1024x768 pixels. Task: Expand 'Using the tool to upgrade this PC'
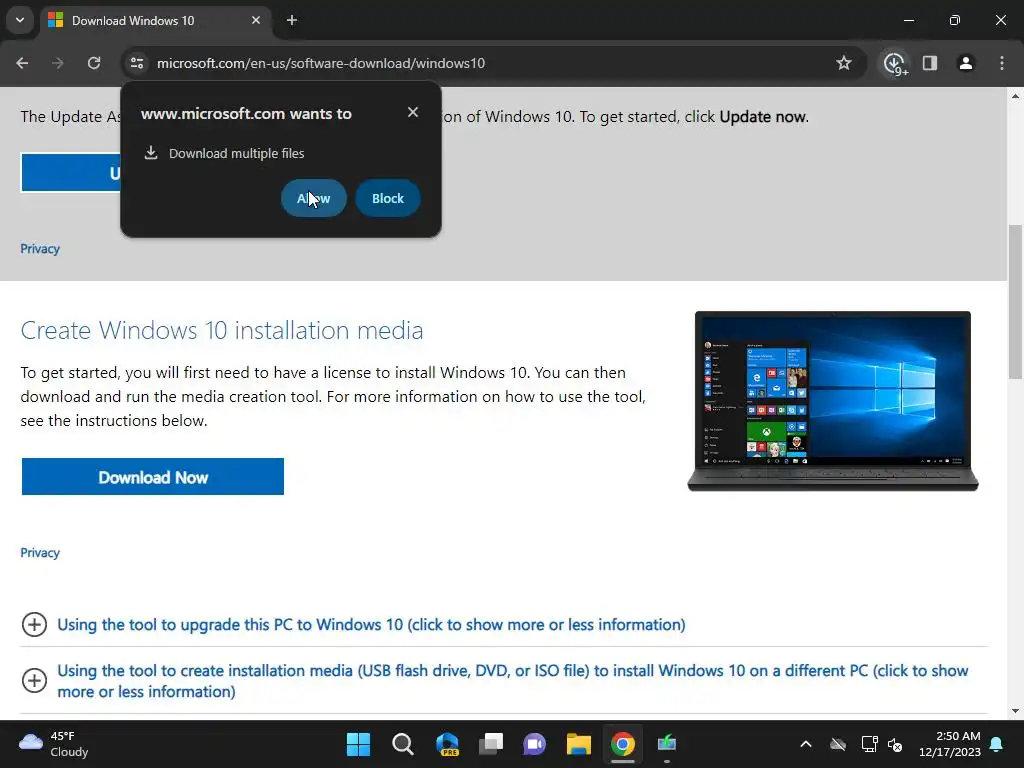371,624
